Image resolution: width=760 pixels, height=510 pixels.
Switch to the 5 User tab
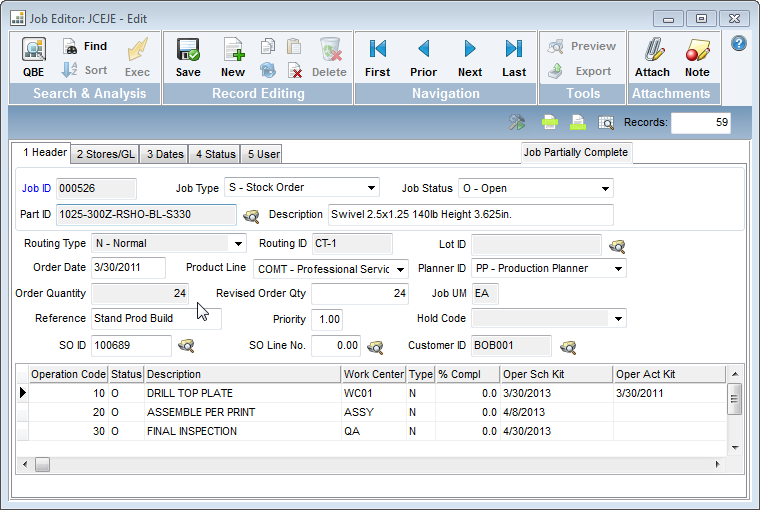262,154
